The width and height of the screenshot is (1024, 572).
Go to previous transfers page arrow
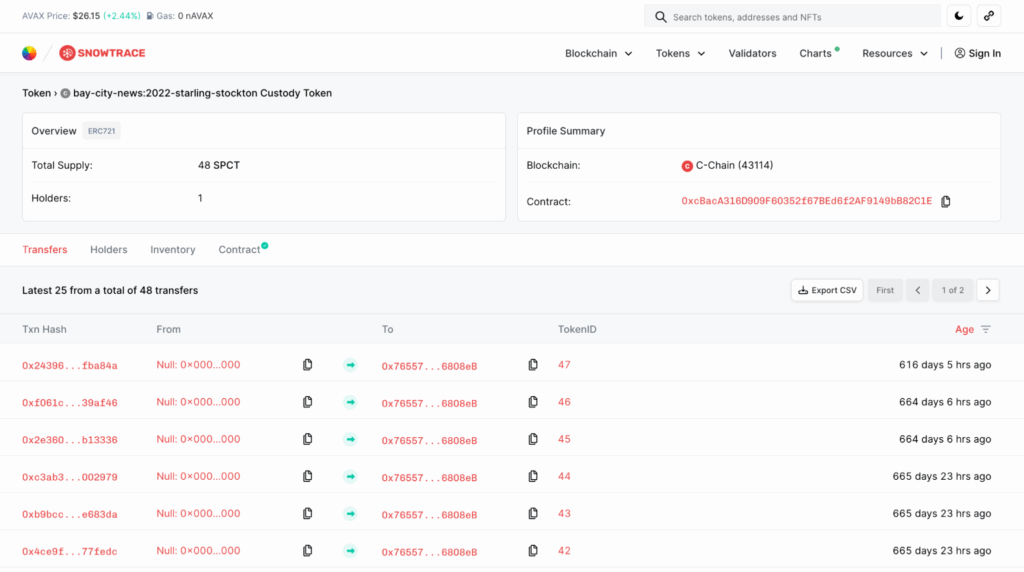tap(918, 291)
